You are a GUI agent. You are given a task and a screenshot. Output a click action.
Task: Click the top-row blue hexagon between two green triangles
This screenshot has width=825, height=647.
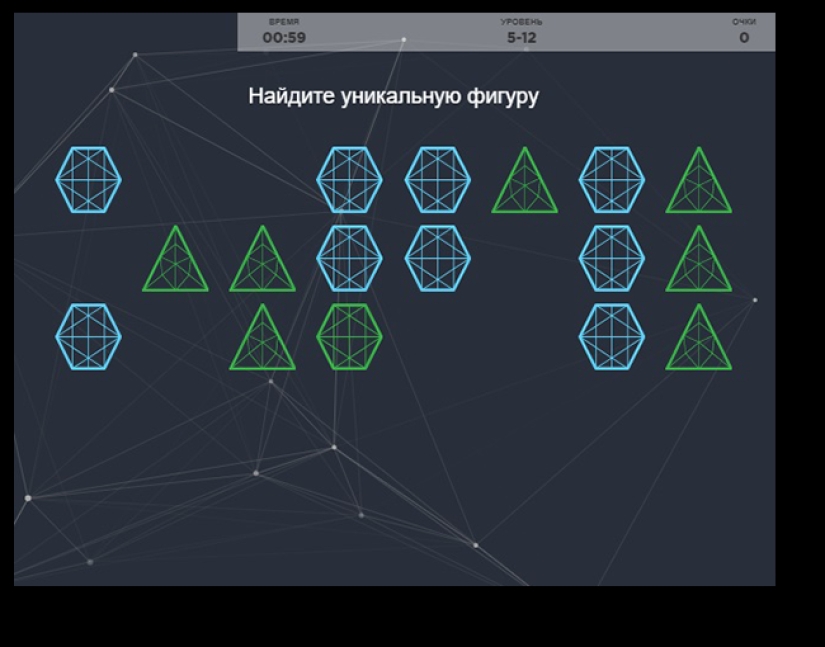coord(611,180)
